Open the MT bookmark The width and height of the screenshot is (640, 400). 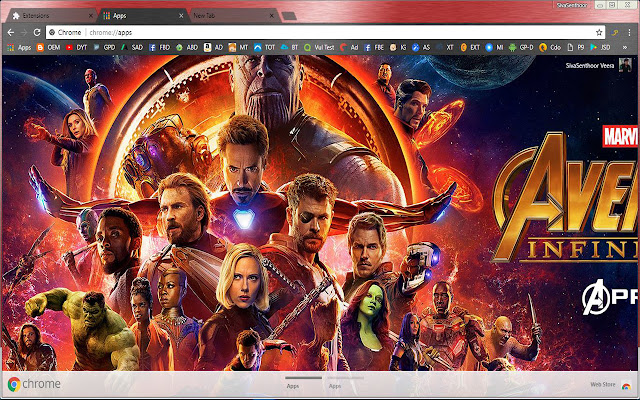[238, 47]
